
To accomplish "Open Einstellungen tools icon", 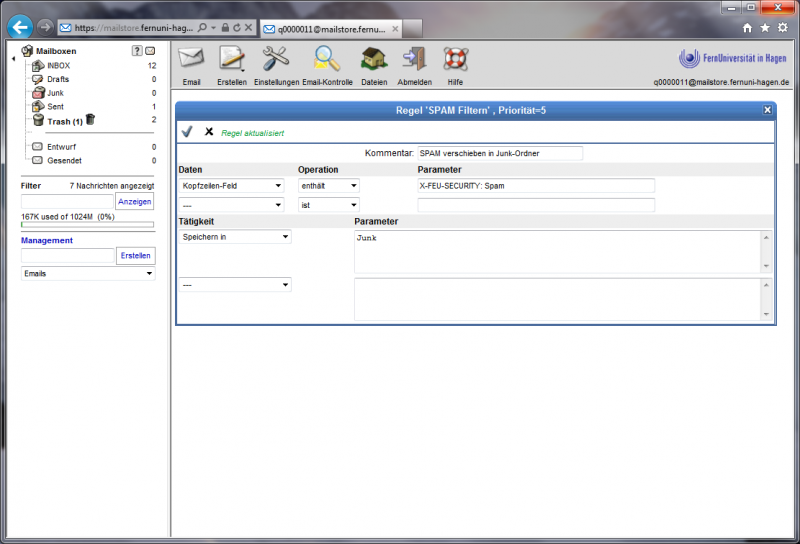I will tap(276, 60).
